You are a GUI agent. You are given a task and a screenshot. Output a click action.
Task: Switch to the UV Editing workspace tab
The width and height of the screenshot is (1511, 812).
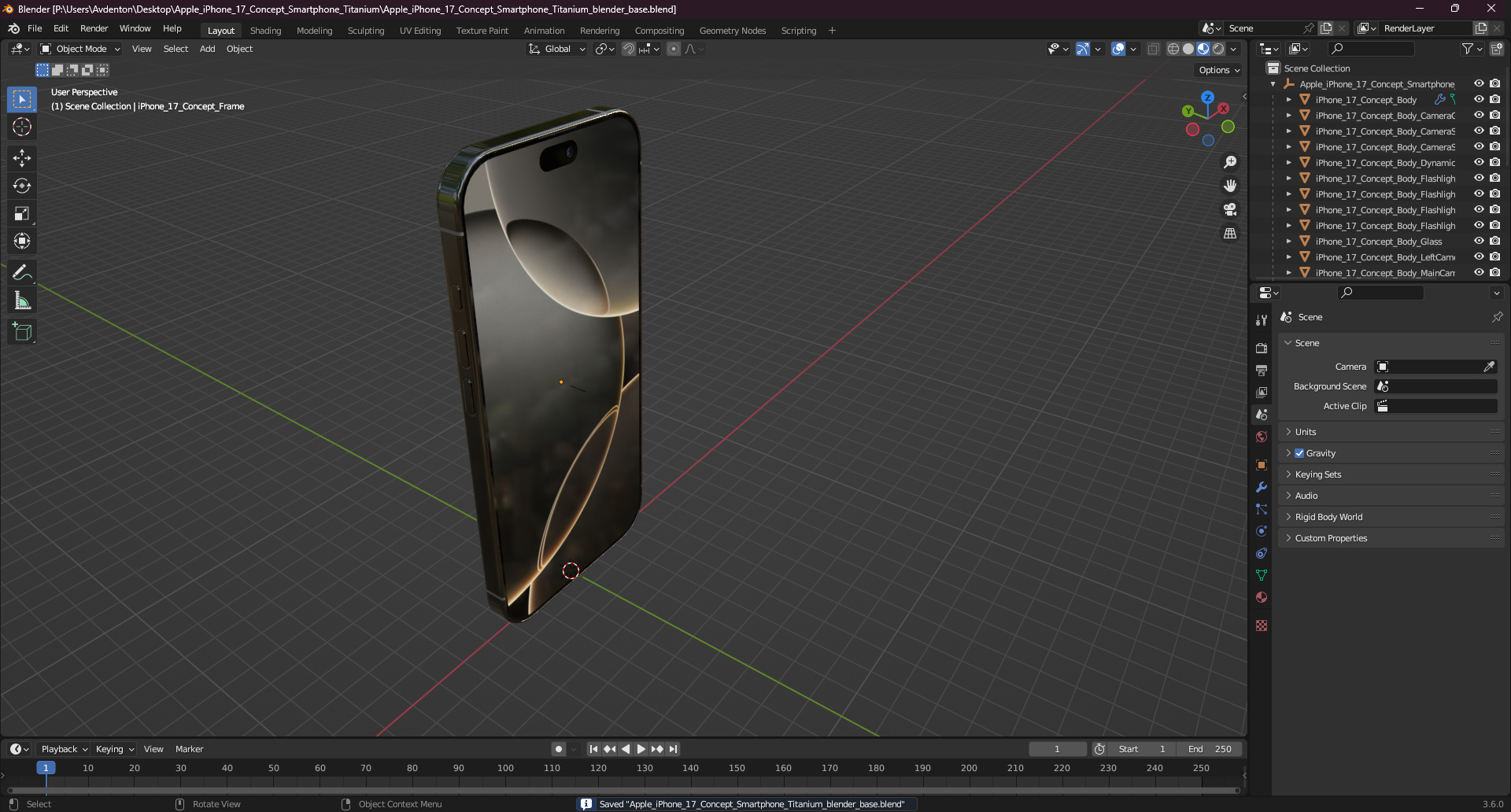[420, 31]
